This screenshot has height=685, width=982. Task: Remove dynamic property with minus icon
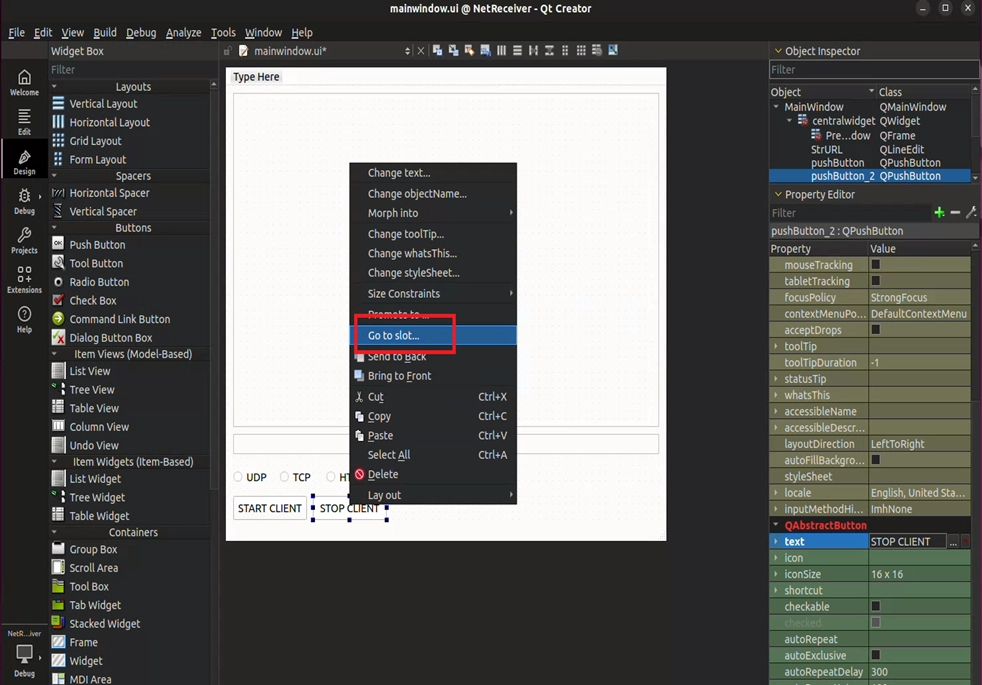pos(955,213)
